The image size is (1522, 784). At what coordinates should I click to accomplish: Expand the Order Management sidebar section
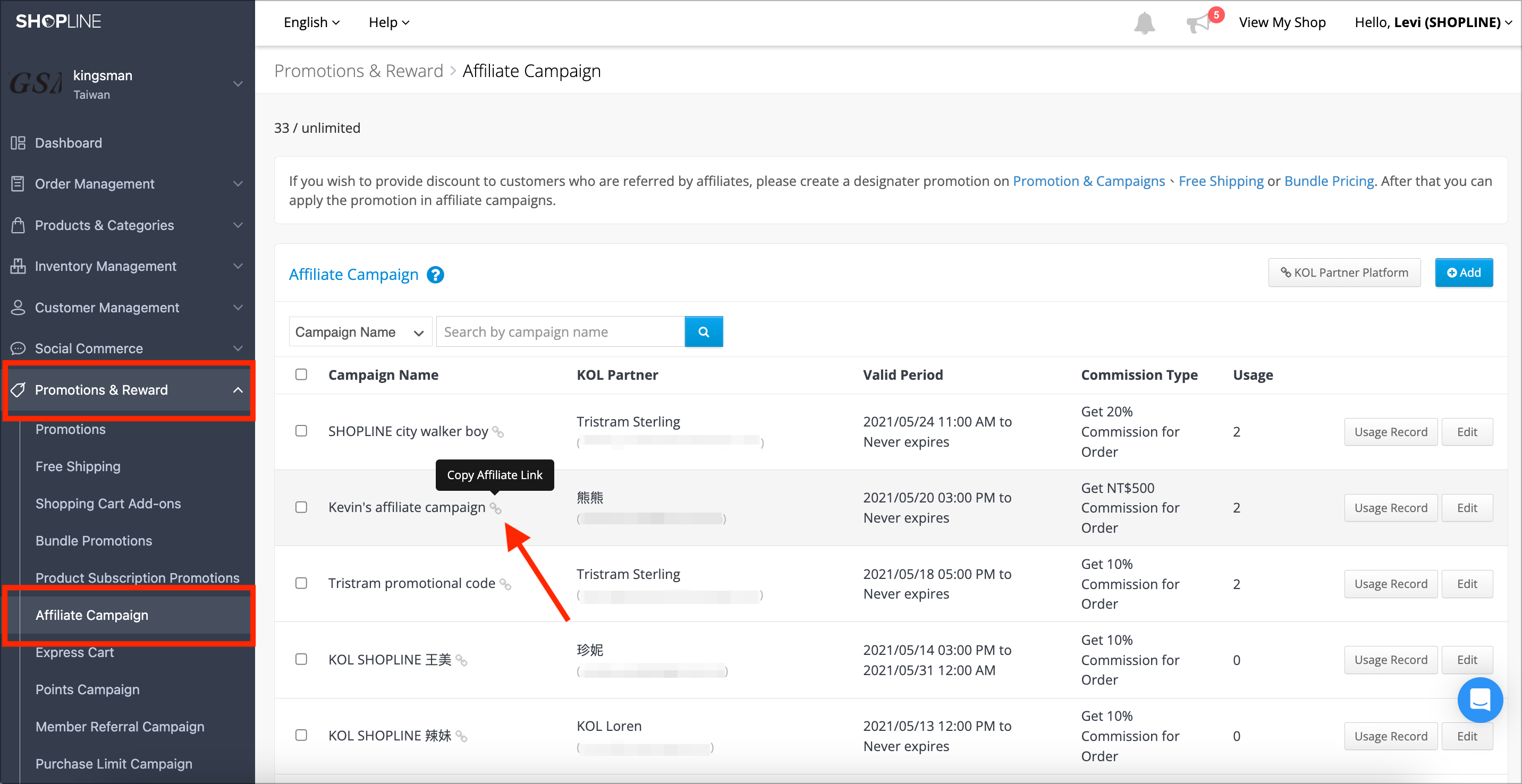pyautogui.click(x=128, y=184)
